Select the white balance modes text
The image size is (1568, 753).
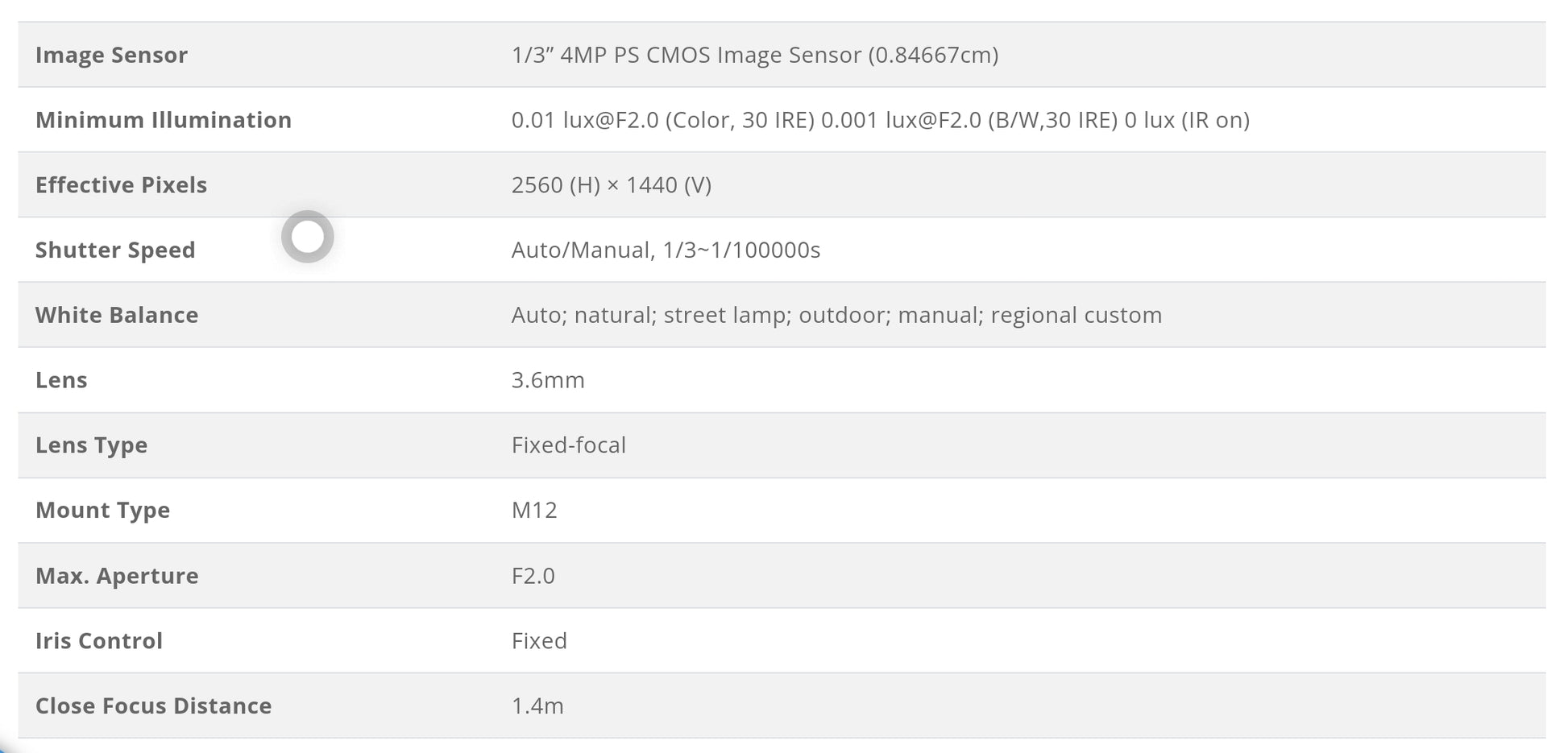point(836,315)
